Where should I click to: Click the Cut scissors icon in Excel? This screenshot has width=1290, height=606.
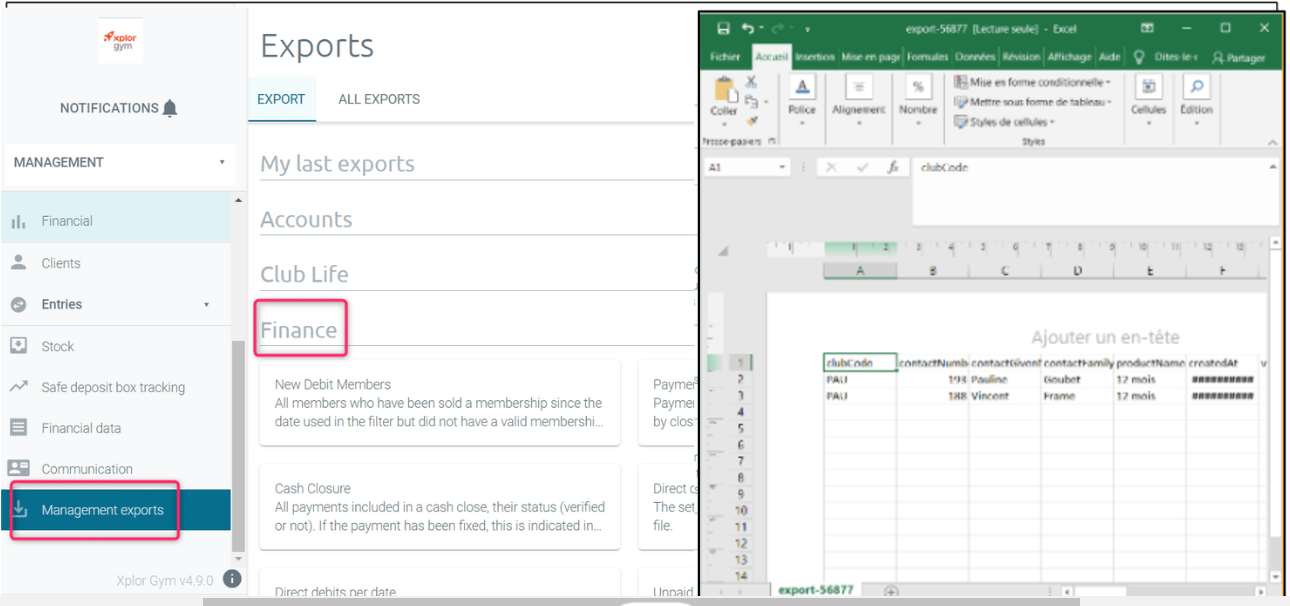[x=751, y=82]
